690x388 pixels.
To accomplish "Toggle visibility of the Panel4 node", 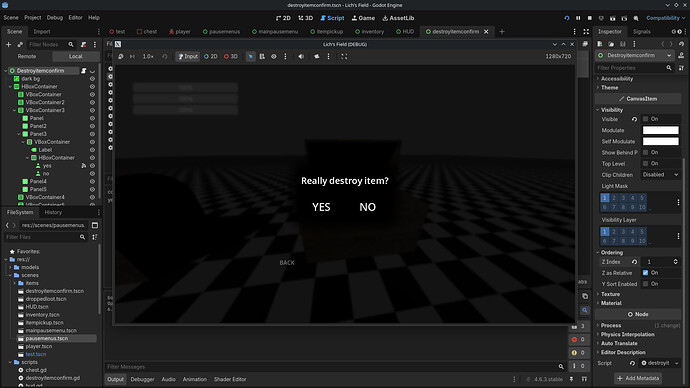I will 92,181.
